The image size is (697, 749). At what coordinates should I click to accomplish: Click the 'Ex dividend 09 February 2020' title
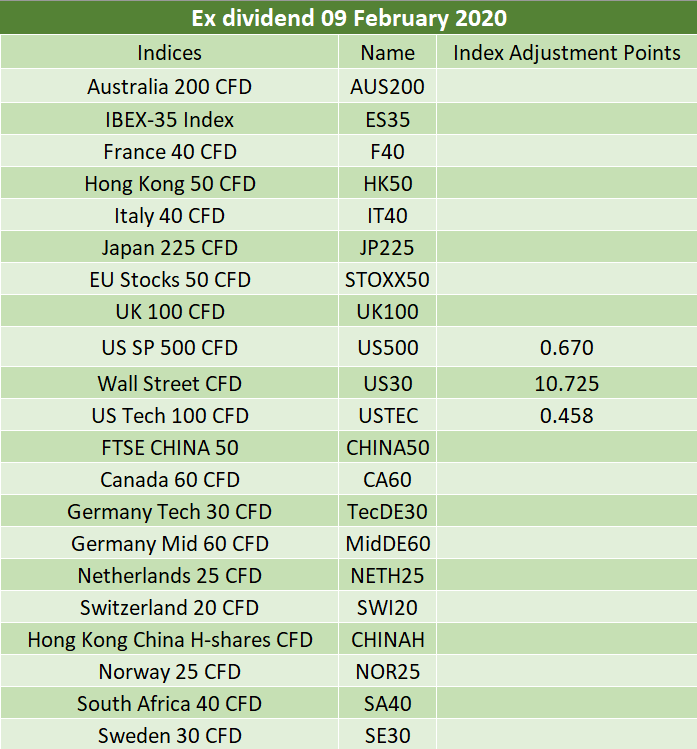click(349, 18)
